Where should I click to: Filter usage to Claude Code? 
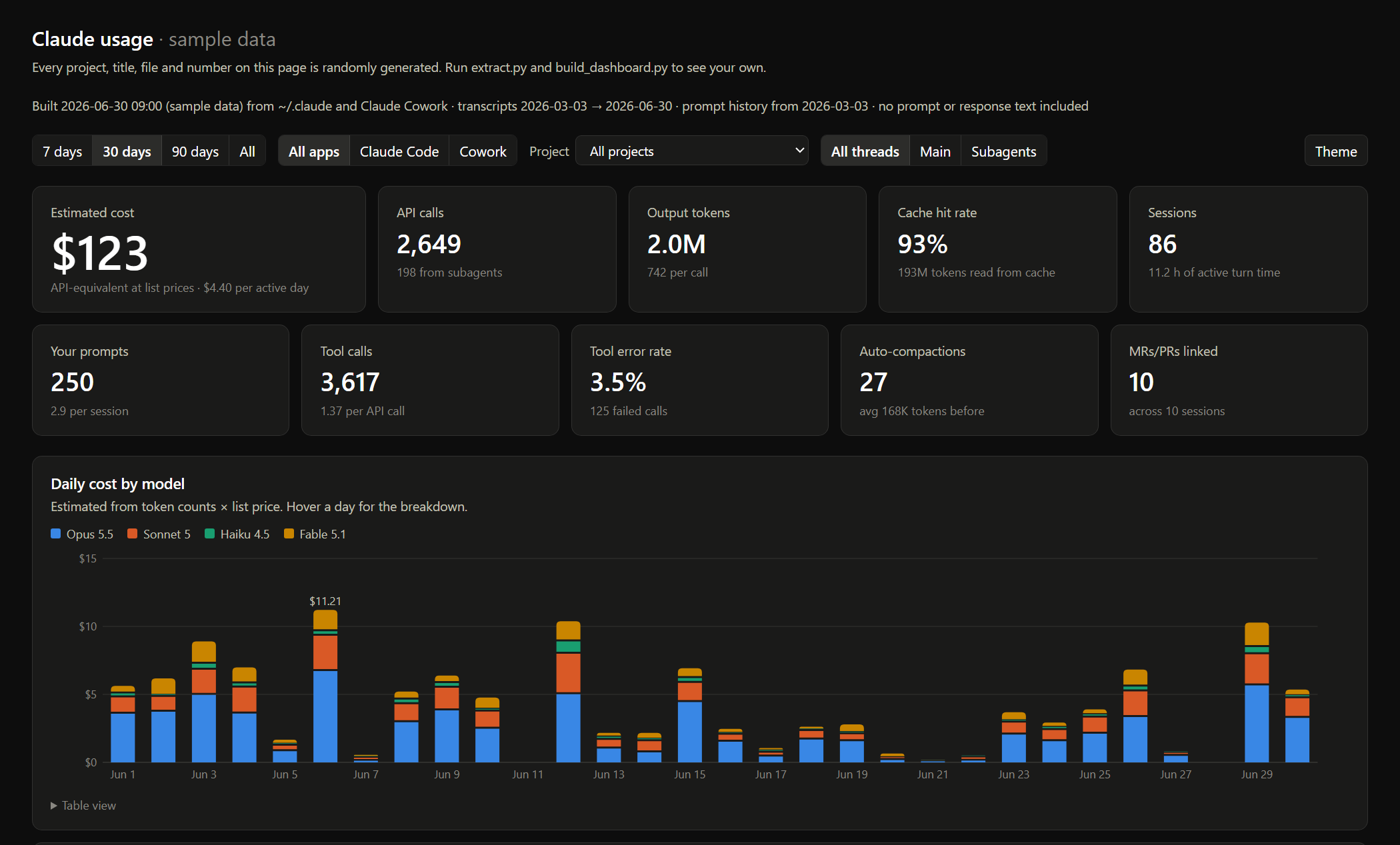[399, 151]
